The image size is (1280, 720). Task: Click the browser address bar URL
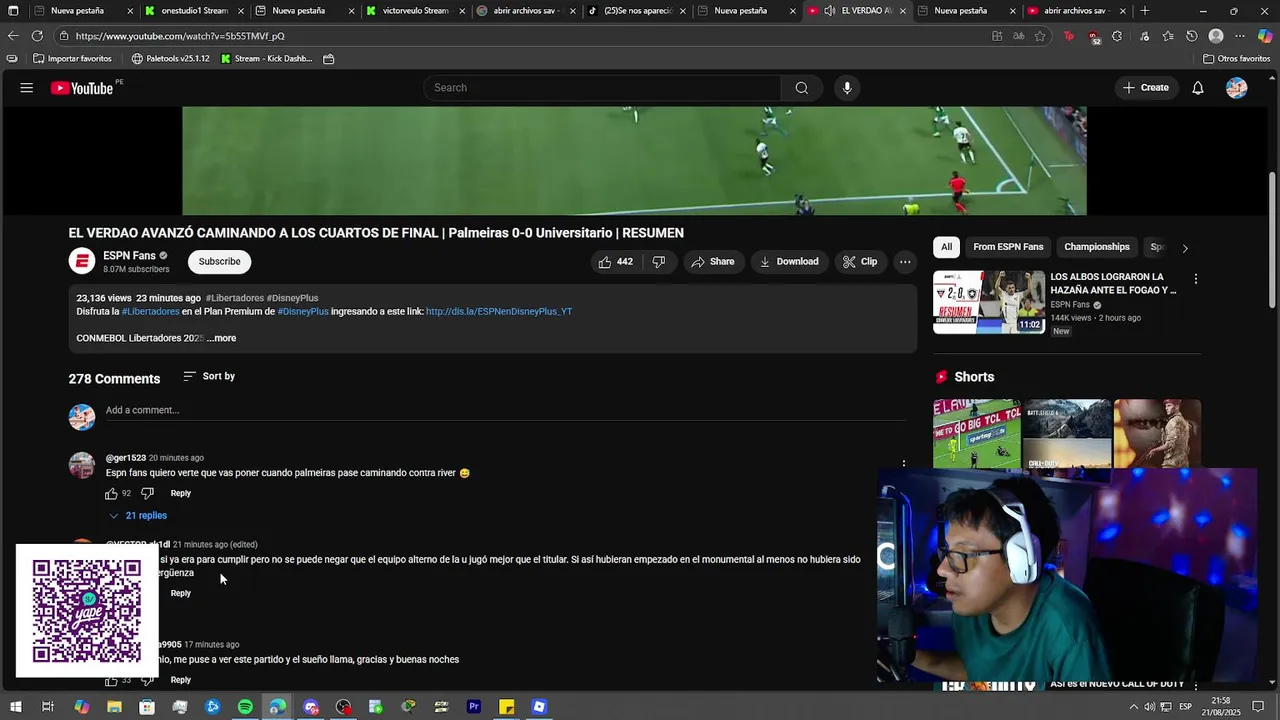click(x=180, y=36)
